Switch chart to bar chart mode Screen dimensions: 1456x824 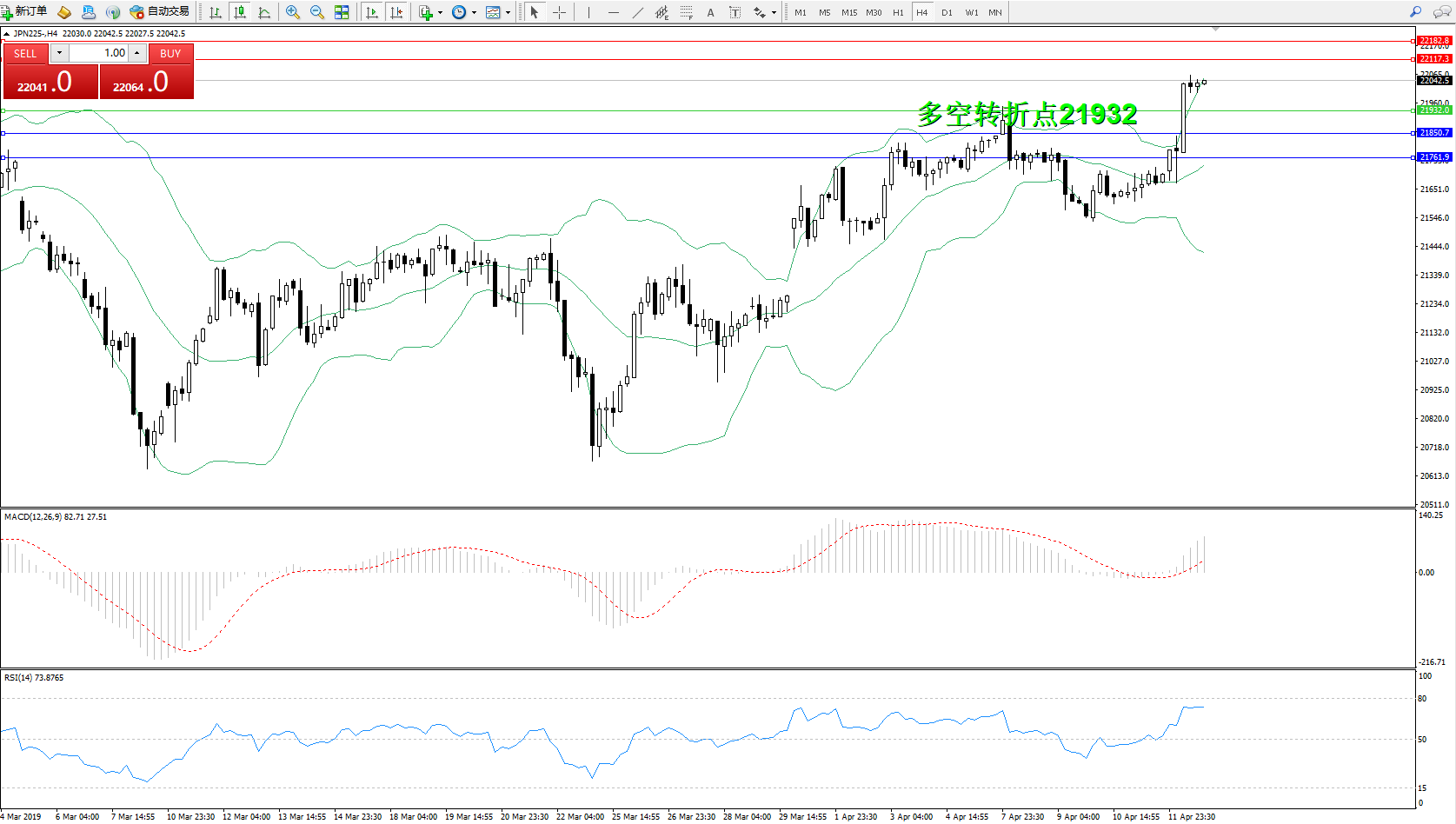coord(216,12)
